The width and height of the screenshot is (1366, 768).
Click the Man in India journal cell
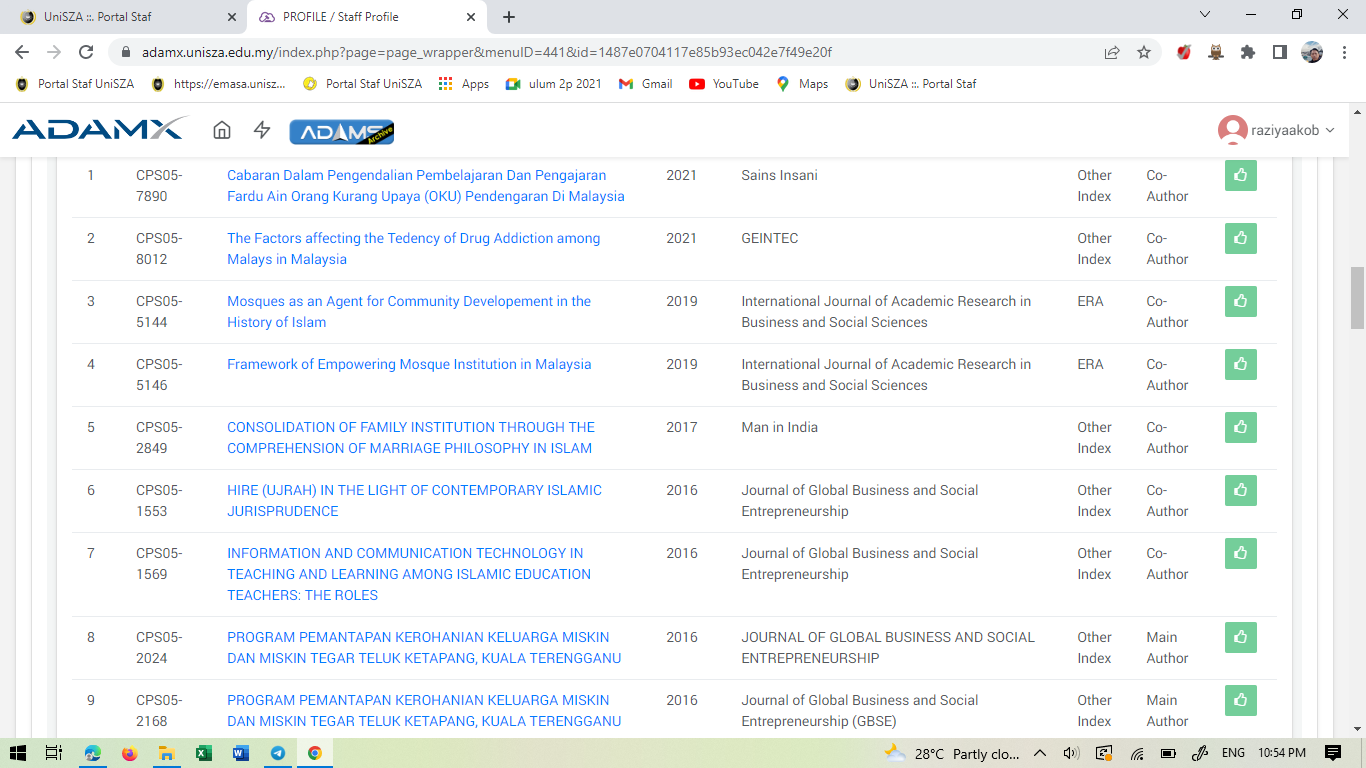[779, 427]
